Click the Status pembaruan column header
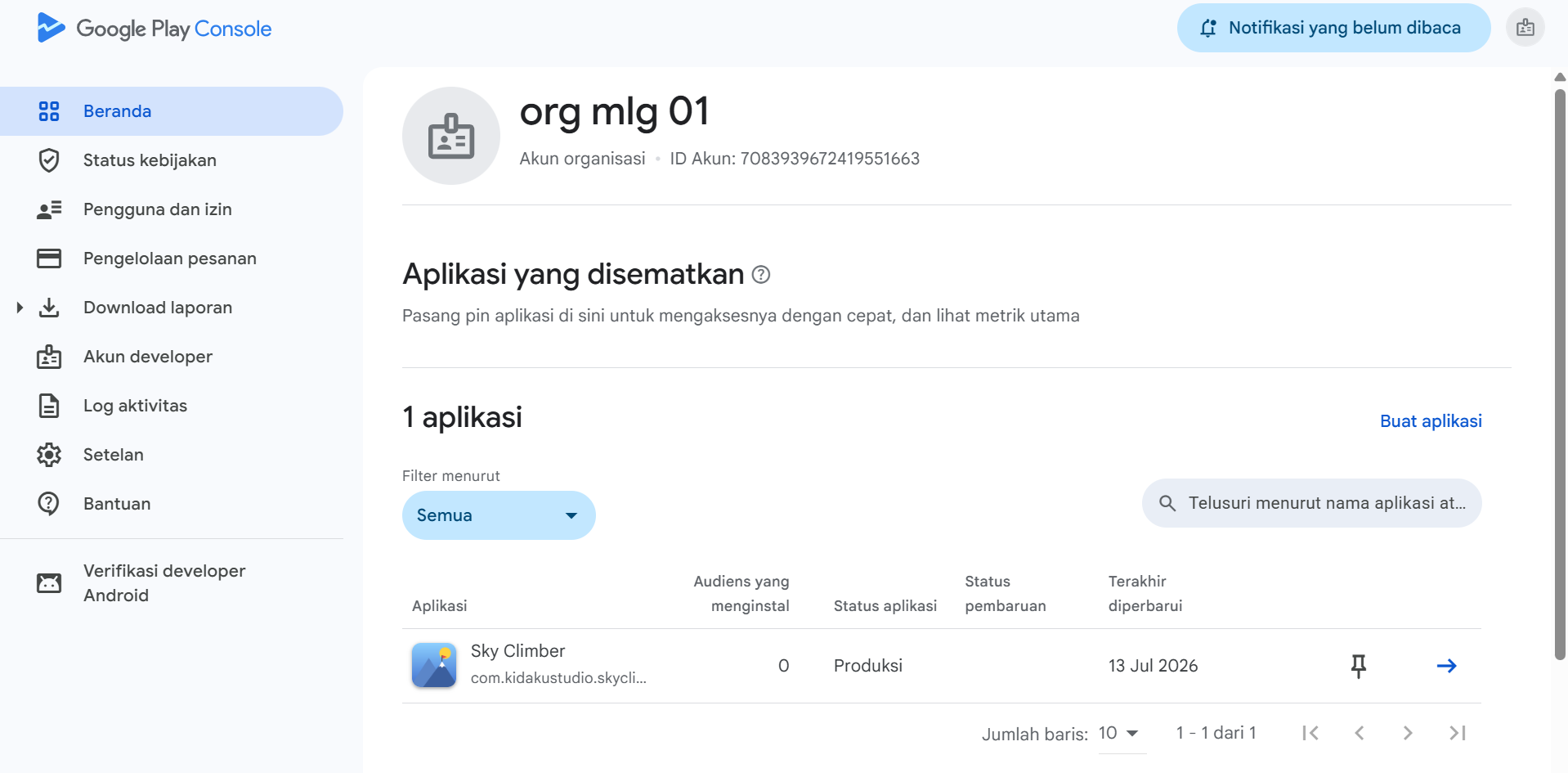 coord(1006,594)
